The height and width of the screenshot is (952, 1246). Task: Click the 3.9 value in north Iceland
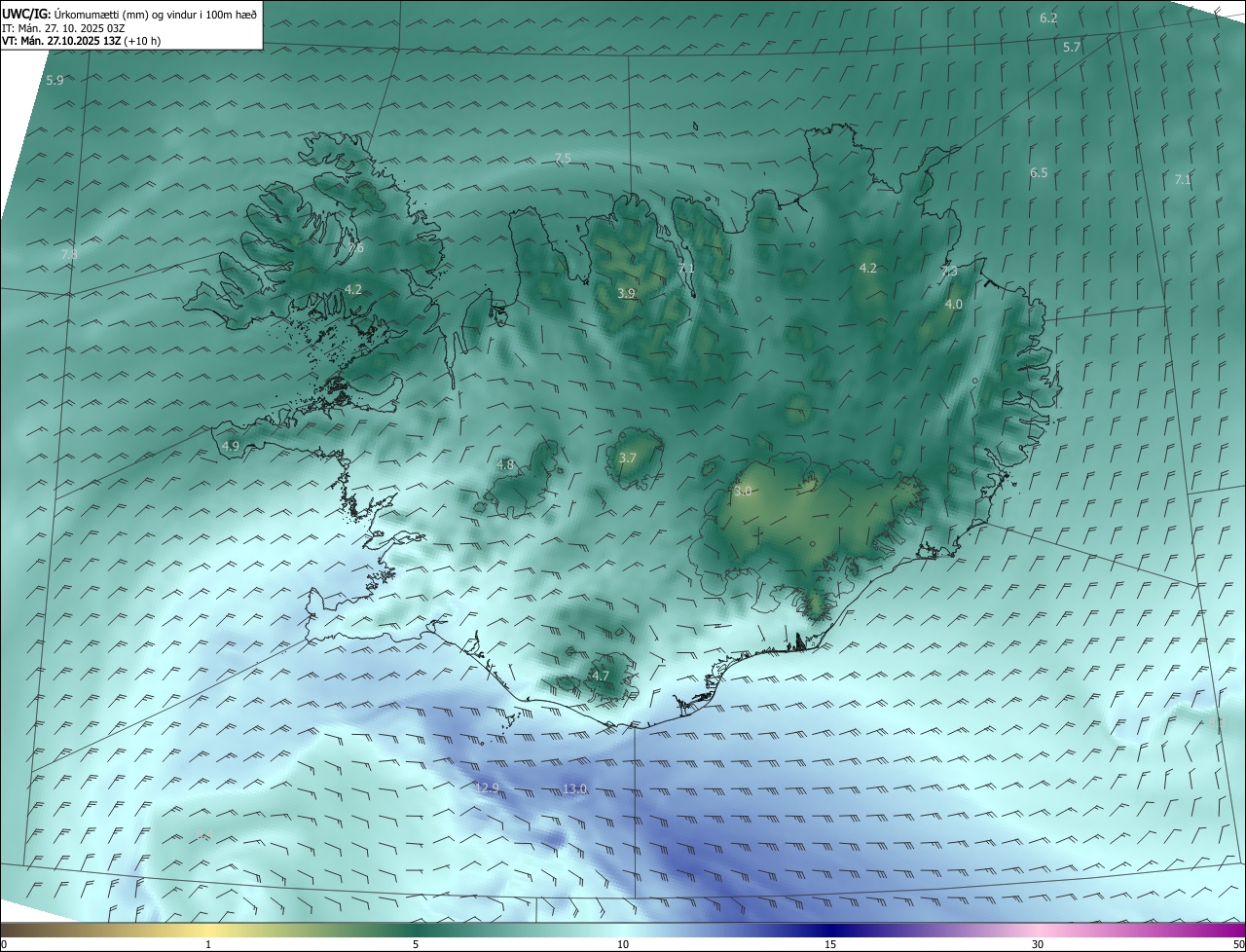[627, 293]
